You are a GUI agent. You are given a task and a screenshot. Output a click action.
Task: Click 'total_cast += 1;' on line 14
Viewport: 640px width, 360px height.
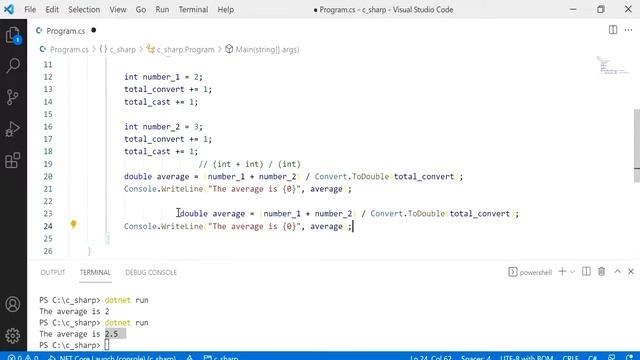click(x=161, y=102)
